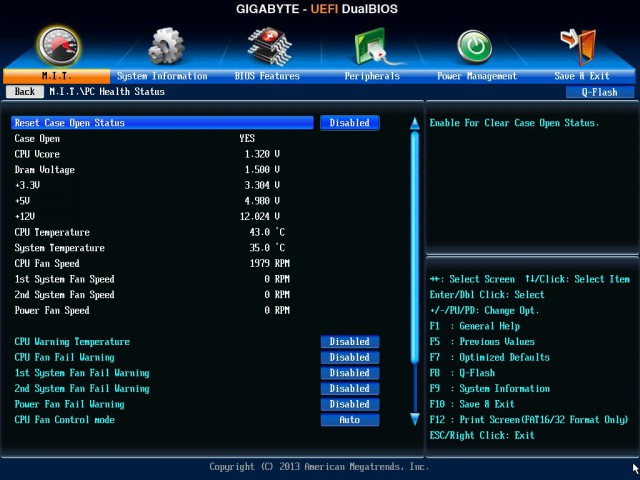Image resolution: width=640 pixels, height=480 pixels.
Task: Change CPU Fan Fail Warning Disabled value
Action: pos(350,357)
